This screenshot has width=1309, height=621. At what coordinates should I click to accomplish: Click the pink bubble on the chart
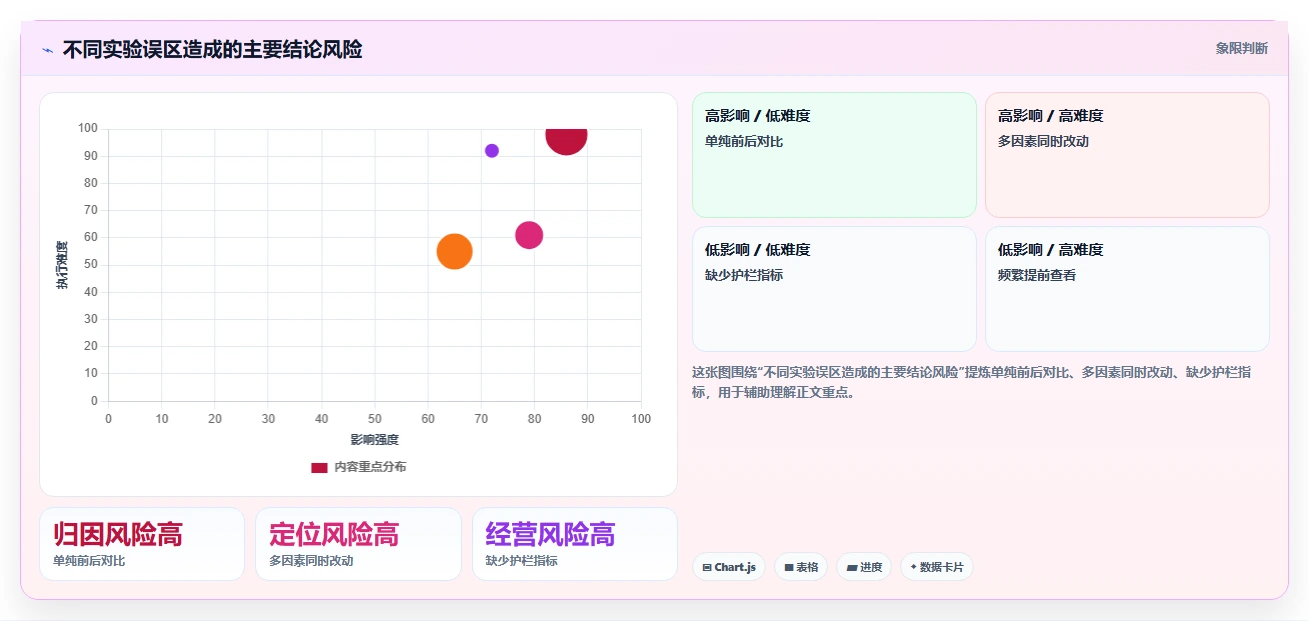(x=529, y=235)
